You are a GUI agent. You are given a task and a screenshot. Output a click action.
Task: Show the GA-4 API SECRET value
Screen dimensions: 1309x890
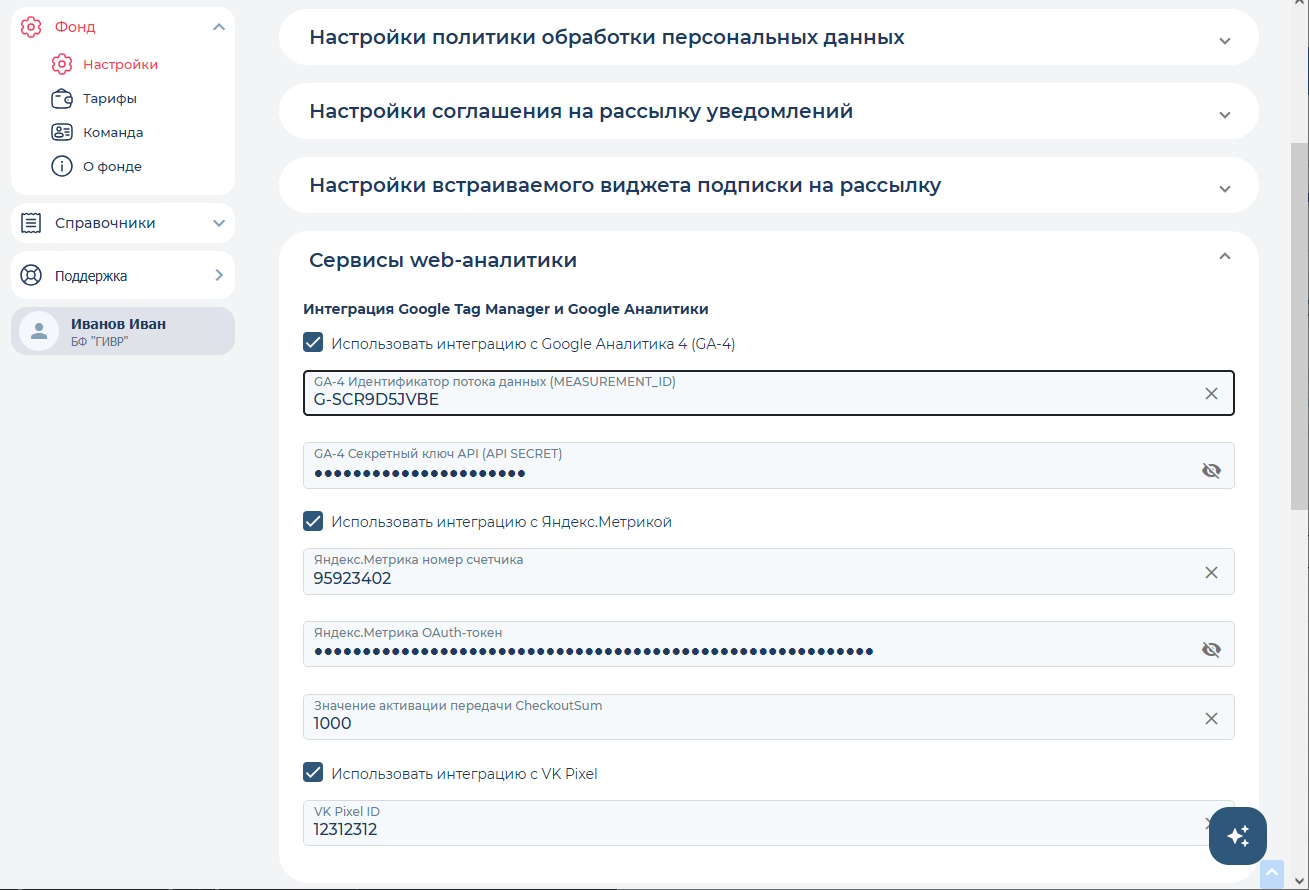tap(1211, 470)
